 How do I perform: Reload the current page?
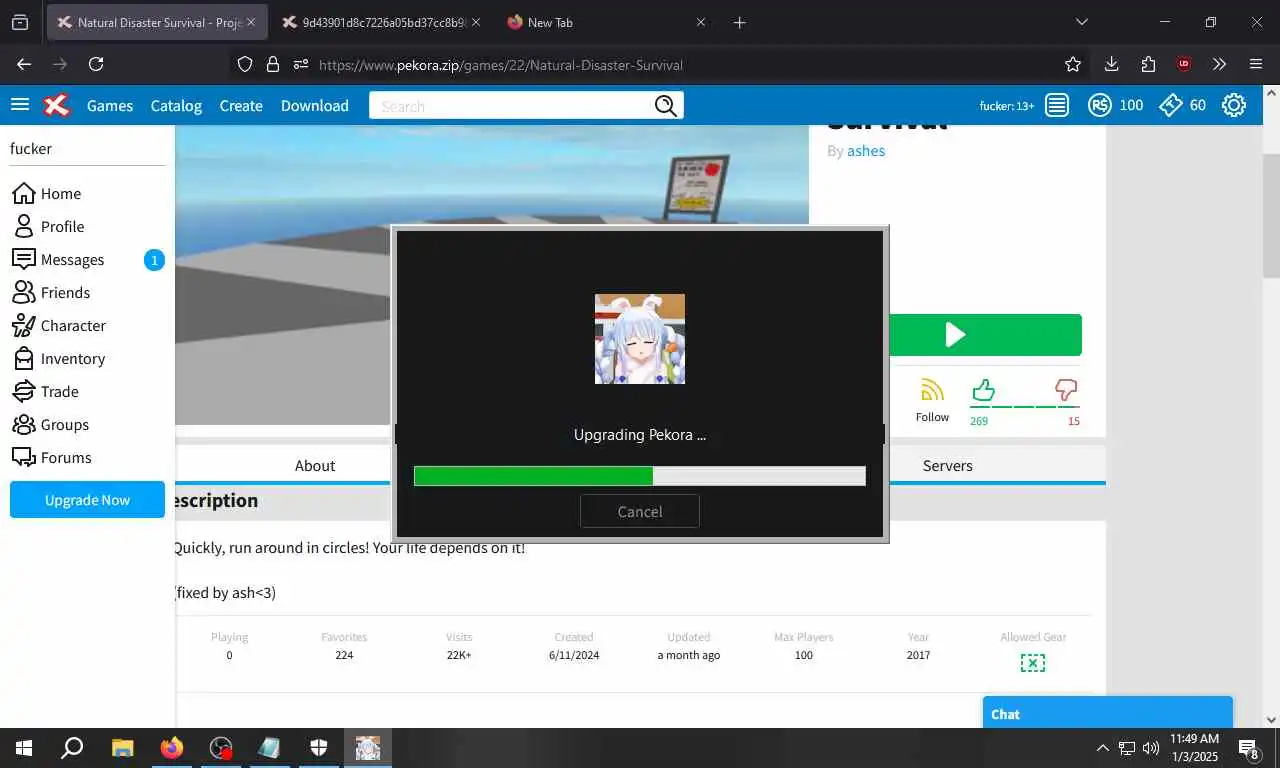point(96,64)
